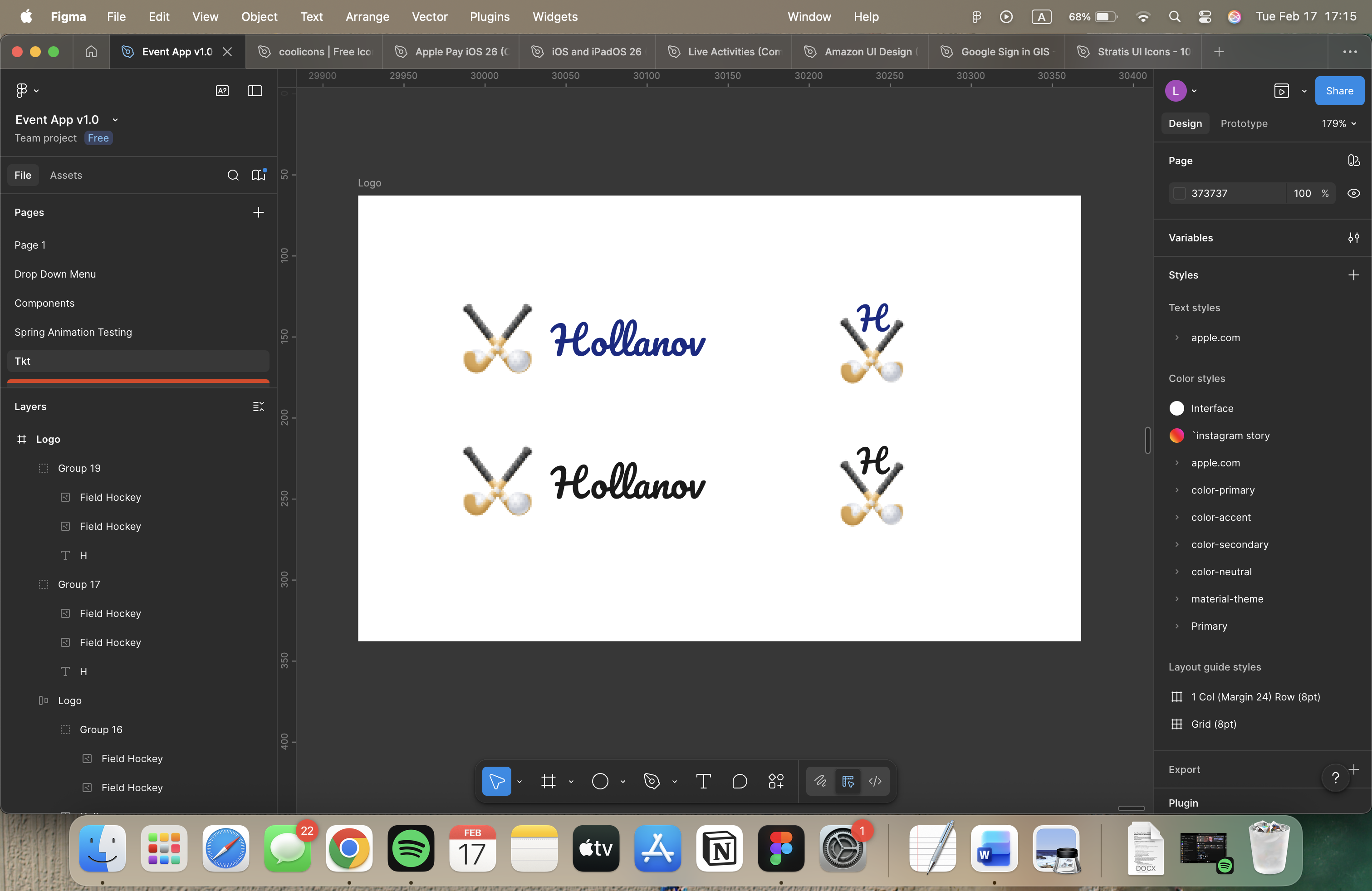Image resolution: width=1372 pixels, height=891 pixels.
Task: Click the Share button
Action: coord(1339,91)
